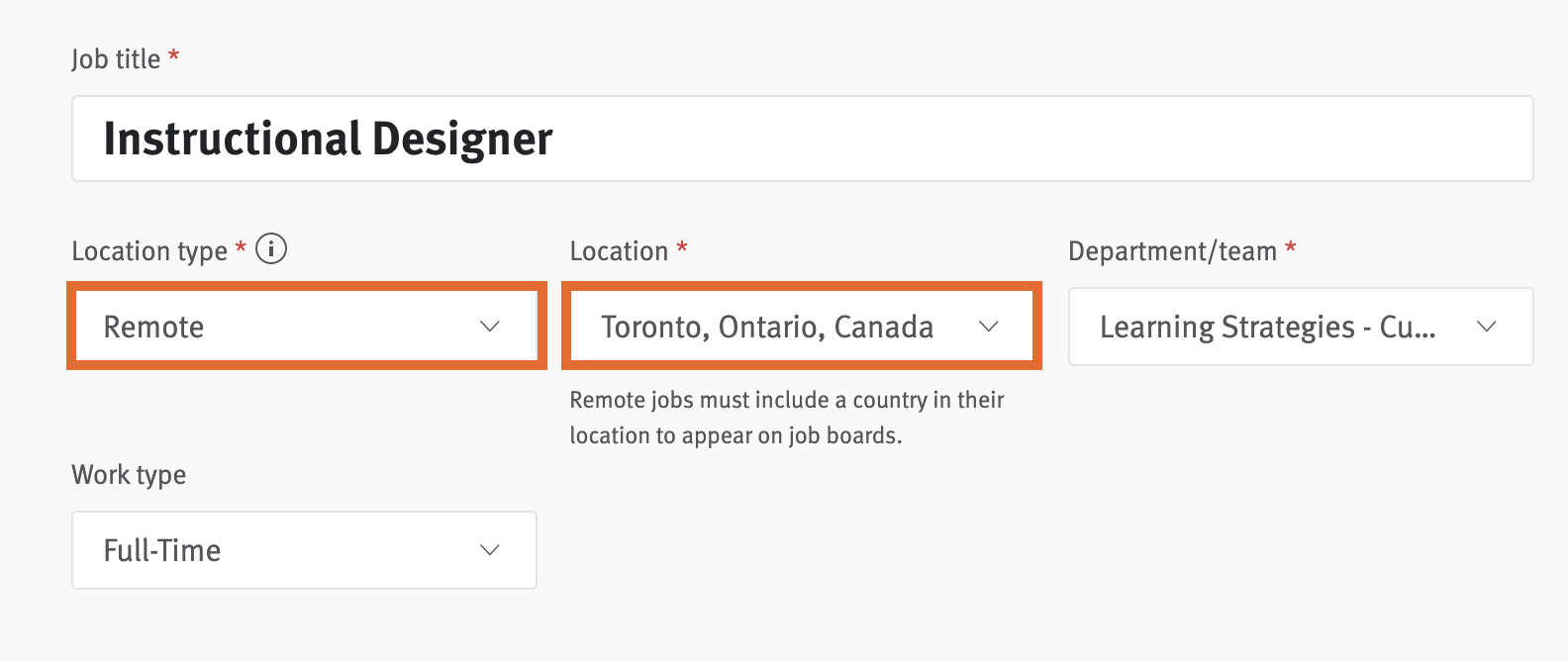Click the chevron on the Full-Time dropdown
This screenshot has height=661, width=1568.
click(x=490, y=550)
